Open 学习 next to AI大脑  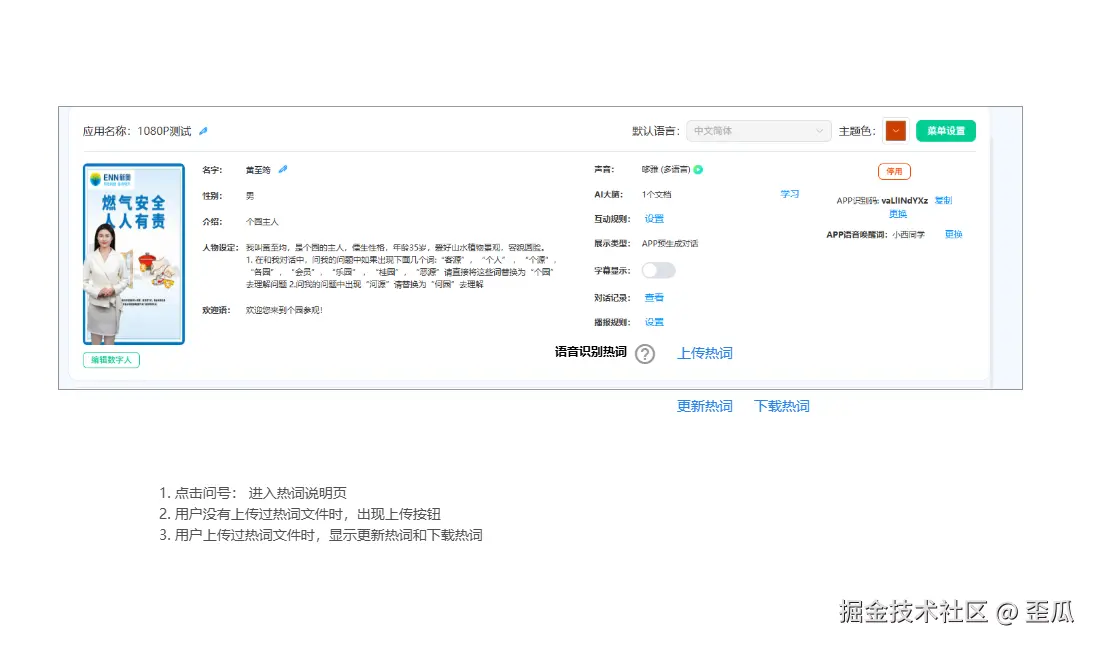789,194
